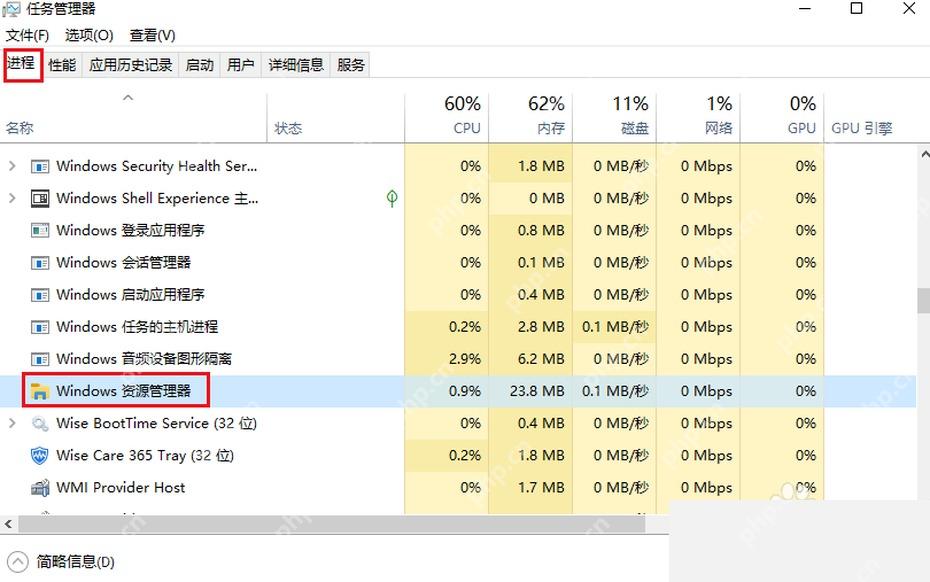Sort by the 状态 column header
930x582 pixels.
tap(336, 117)
